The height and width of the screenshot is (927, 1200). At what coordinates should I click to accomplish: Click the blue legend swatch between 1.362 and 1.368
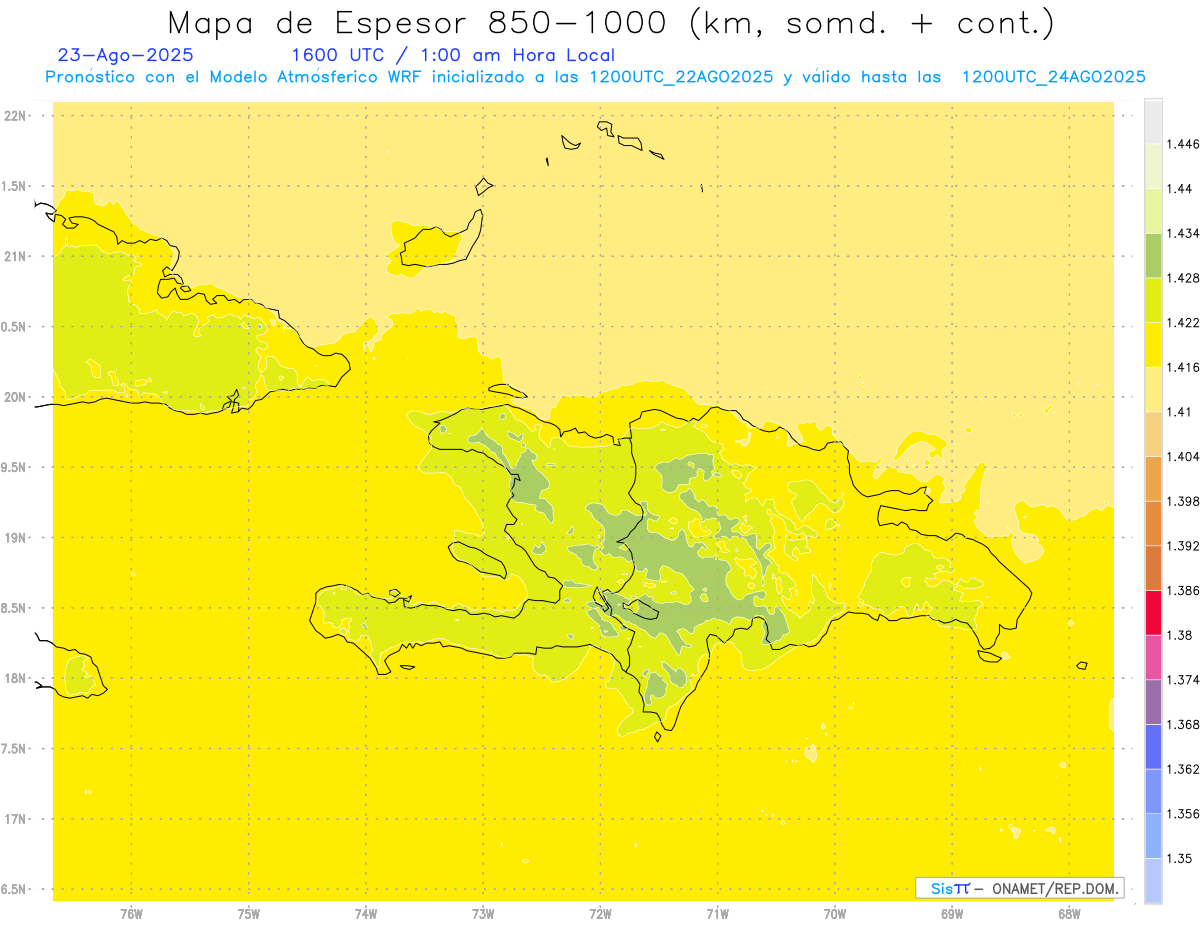pyautogui.click(x=1153, y=746)
